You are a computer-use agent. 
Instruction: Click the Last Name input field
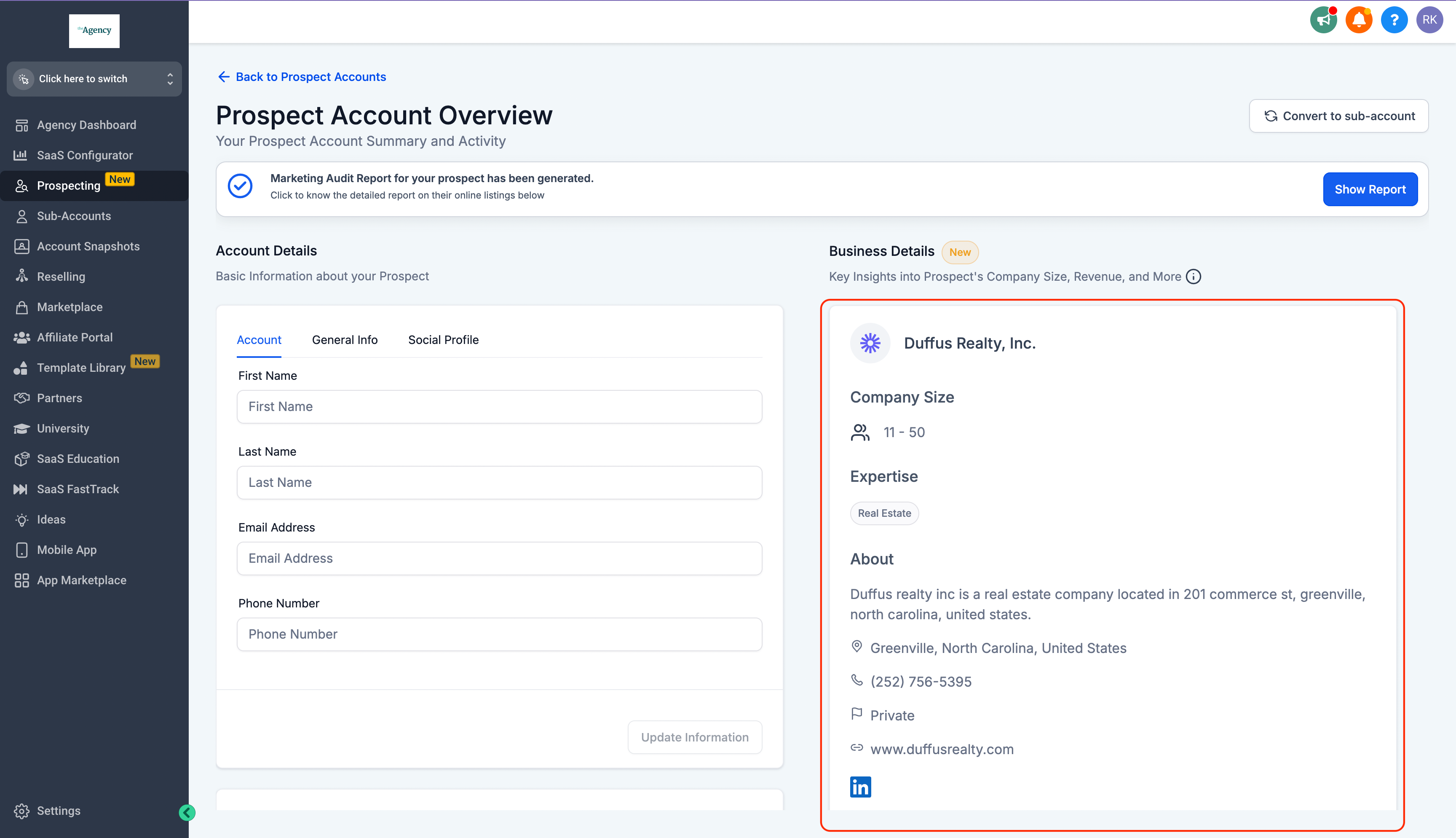pos(499,482)
